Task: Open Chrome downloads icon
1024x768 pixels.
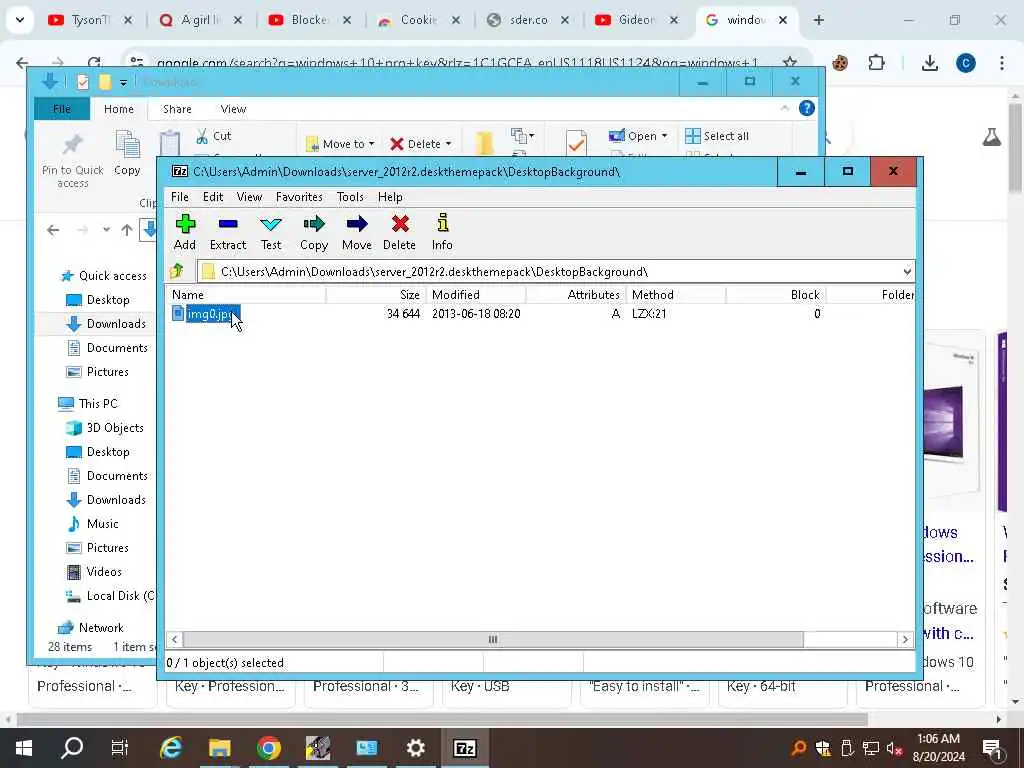Action: pos(929,63)
